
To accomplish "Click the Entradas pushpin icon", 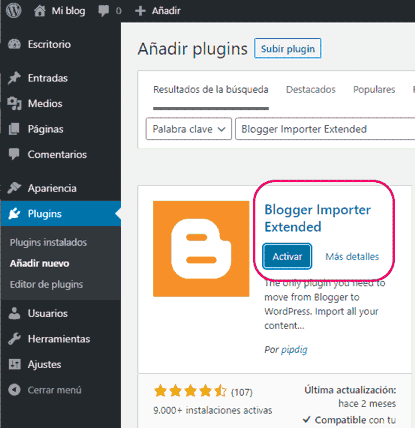I will (x=14, y=78).
